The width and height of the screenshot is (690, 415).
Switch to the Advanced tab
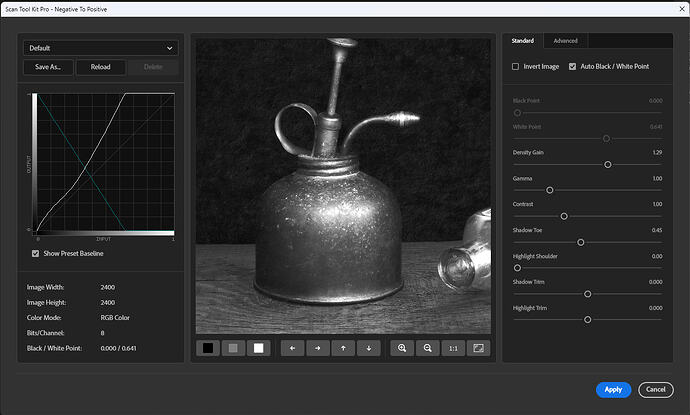565,41
